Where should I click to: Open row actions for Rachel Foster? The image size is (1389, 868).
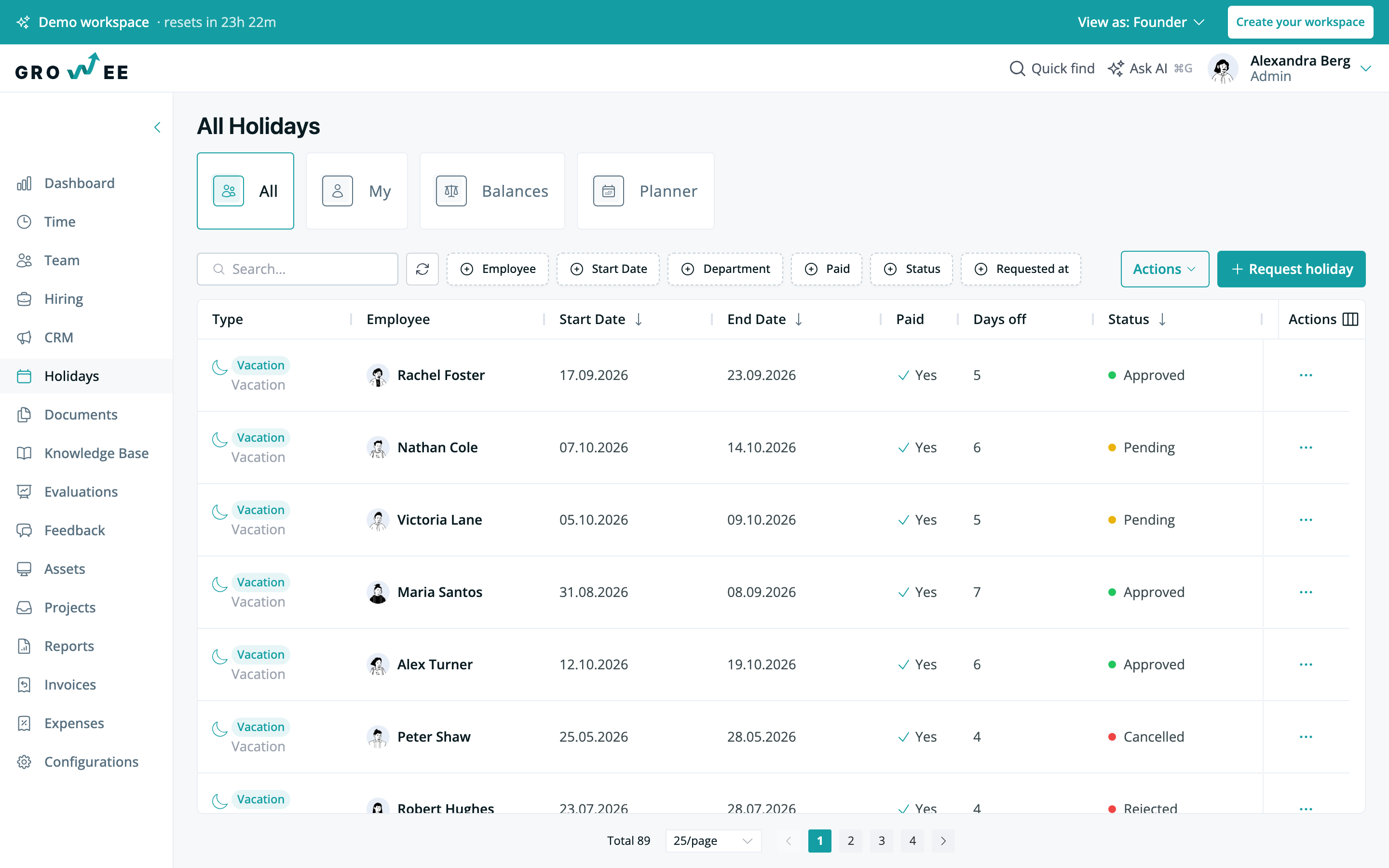point(1306,375)
